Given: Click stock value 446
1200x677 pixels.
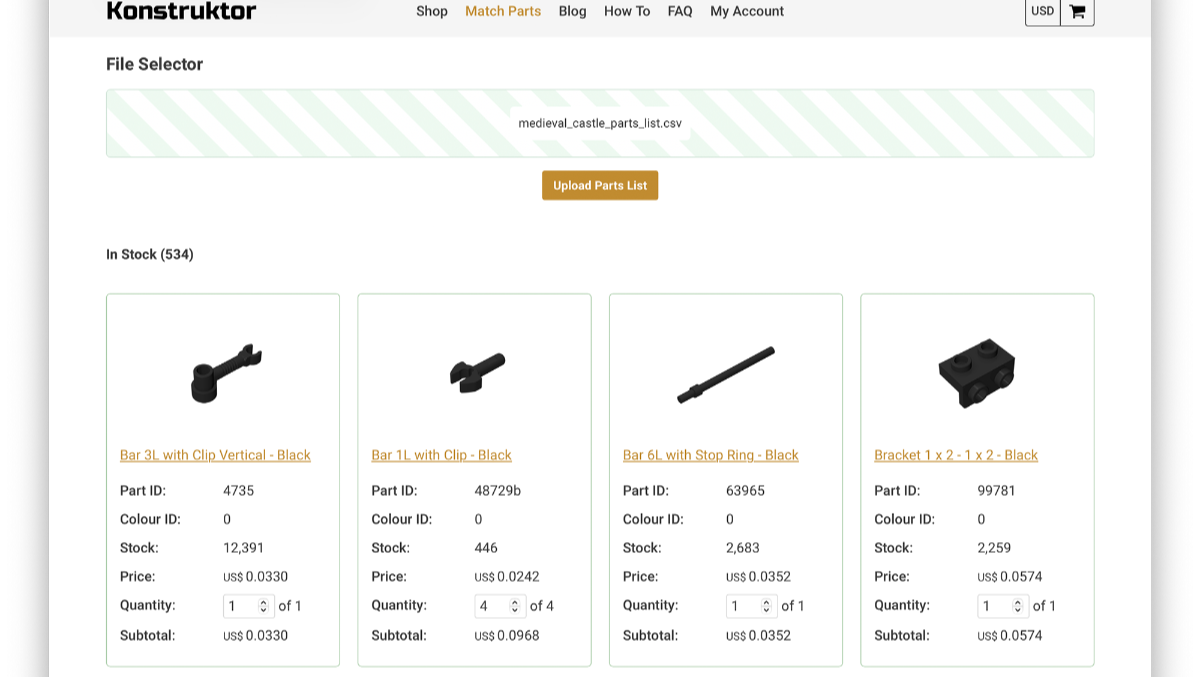Looking at the screenshot, I should pyautogui.click(x=486, y=548).
